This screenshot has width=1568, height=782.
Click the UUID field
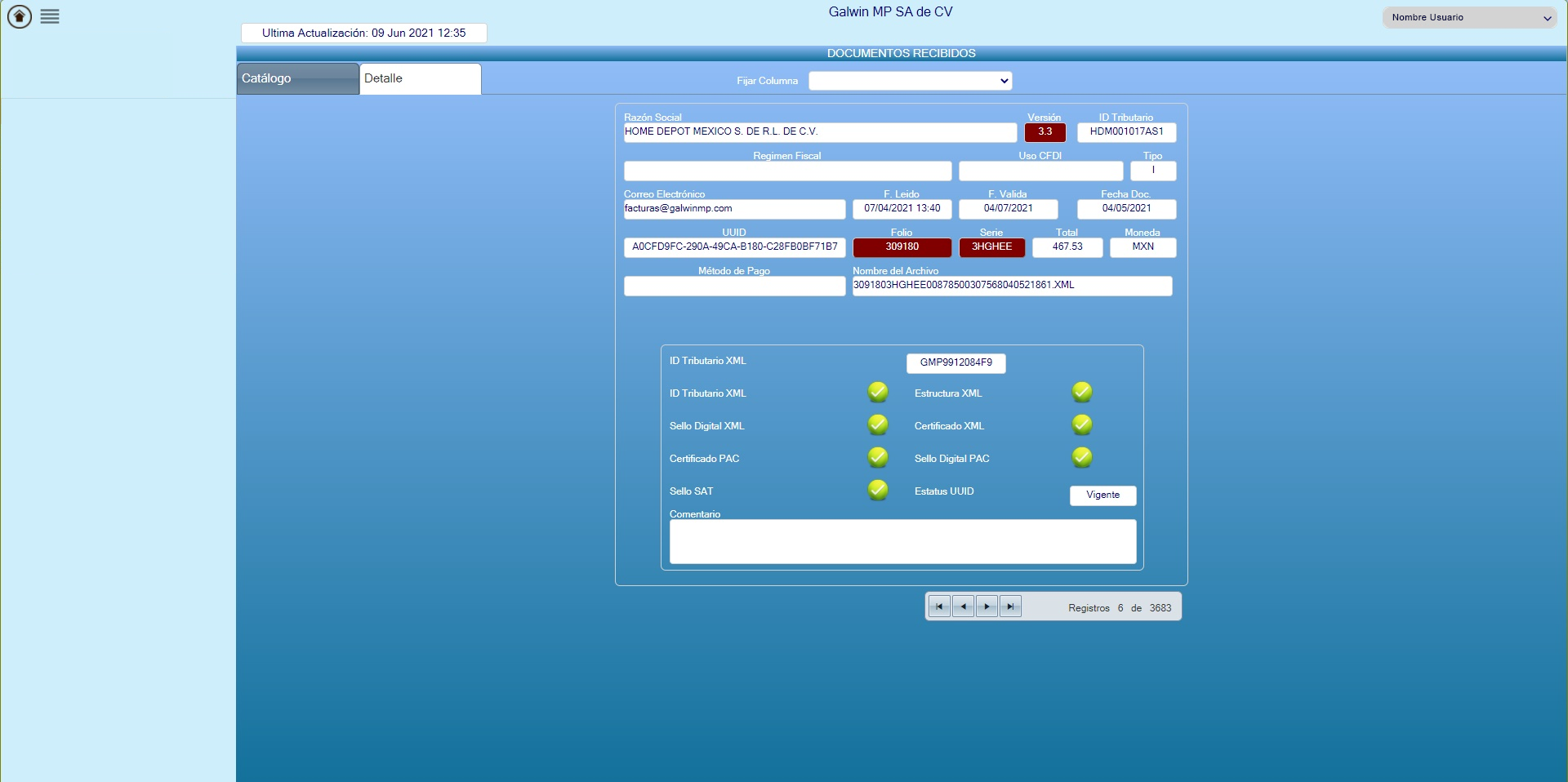734,247
